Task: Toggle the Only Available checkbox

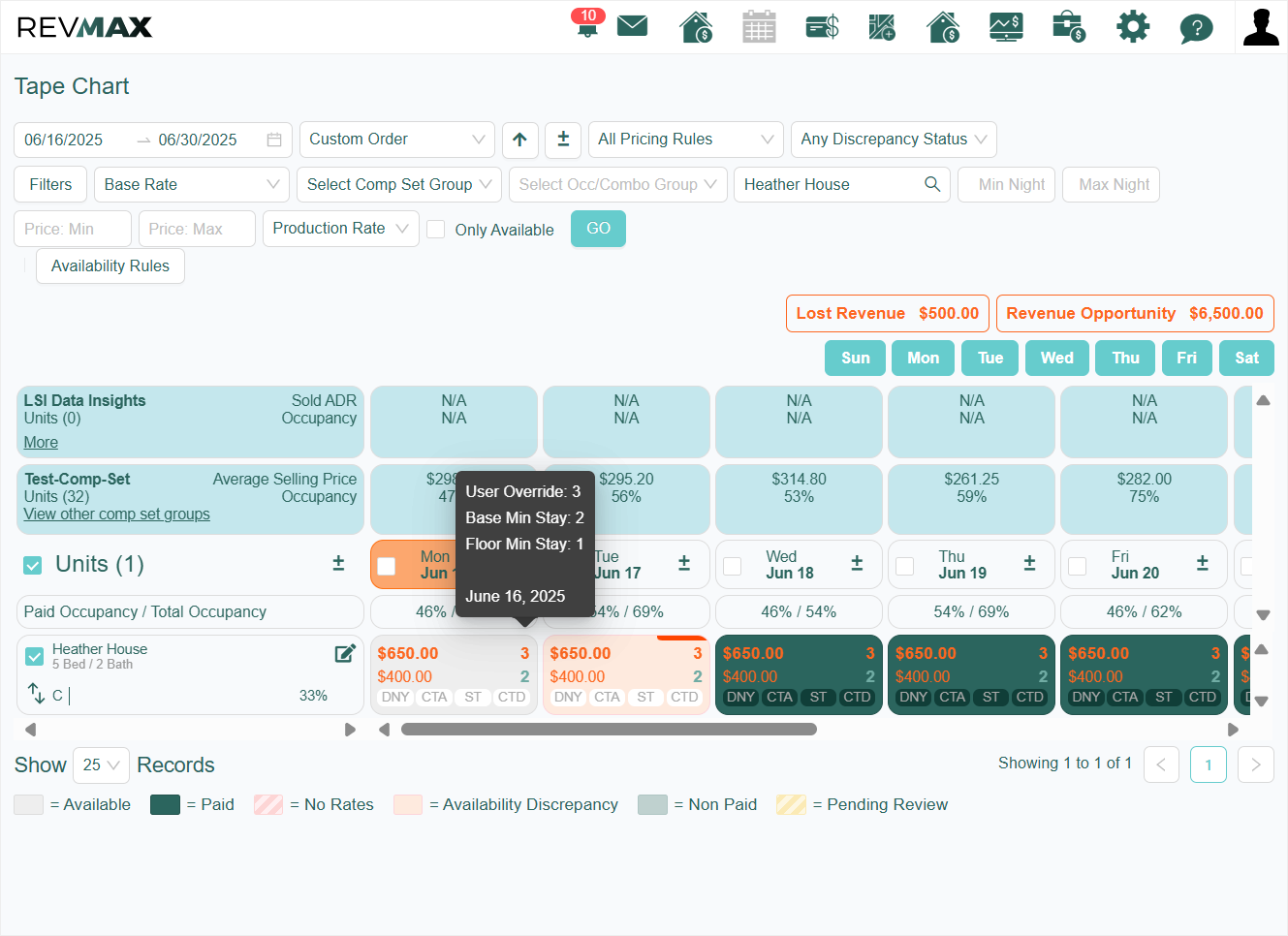Action: pyautogui.click(x=436, y=230)
